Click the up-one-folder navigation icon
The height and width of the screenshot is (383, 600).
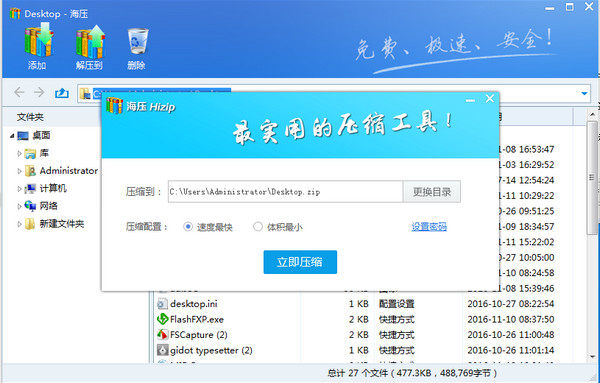coord(62,93)
